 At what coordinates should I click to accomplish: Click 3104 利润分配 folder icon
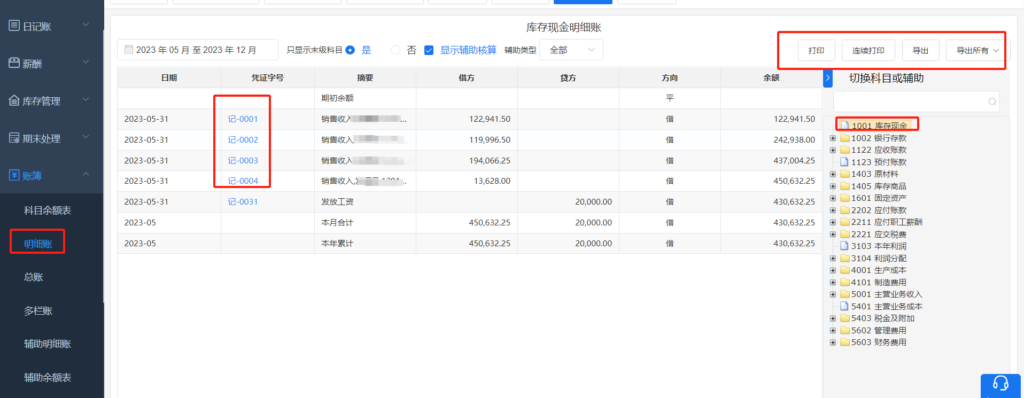coord(844,257)
